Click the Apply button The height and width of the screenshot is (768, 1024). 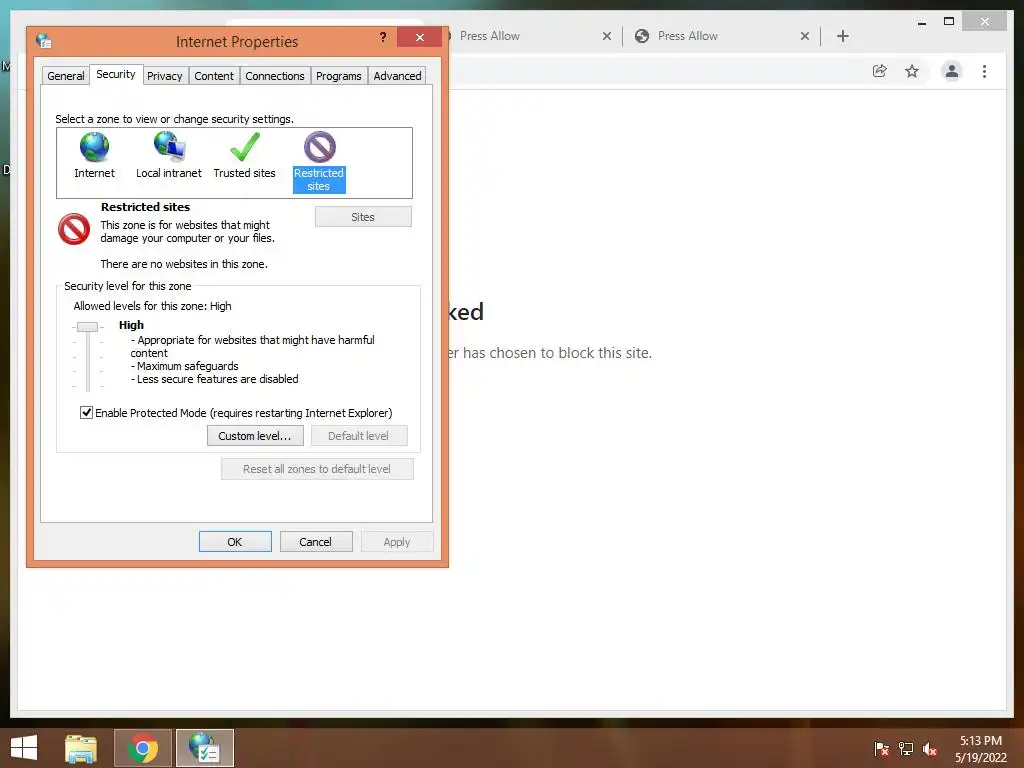pyautogui.click(x=397, y=541)
